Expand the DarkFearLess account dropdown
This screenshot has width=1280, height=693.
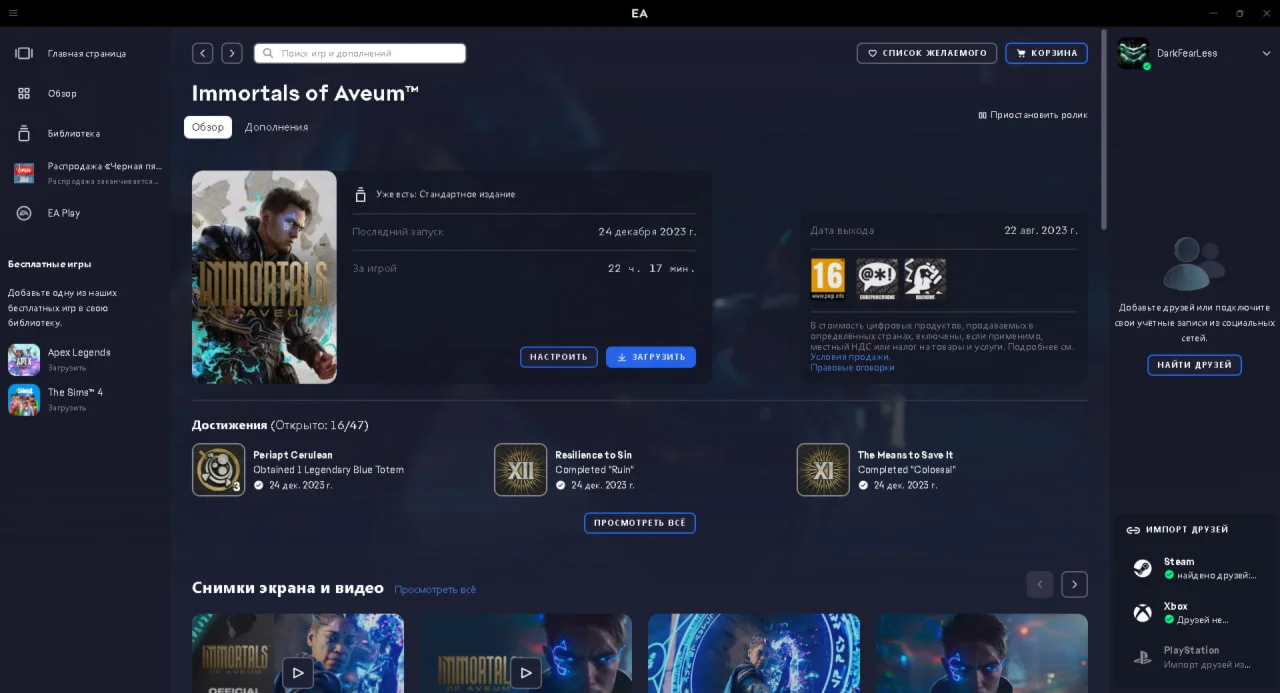click(1266, 53)
